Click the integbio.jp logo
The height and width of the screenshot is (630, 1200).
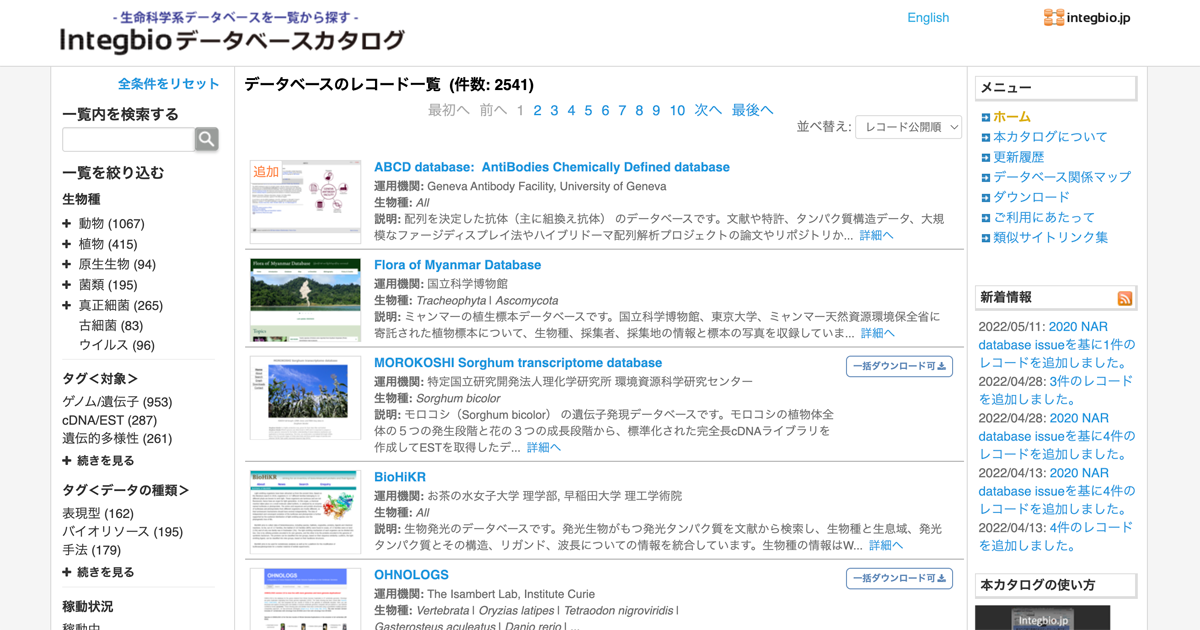pos(1086,17)
